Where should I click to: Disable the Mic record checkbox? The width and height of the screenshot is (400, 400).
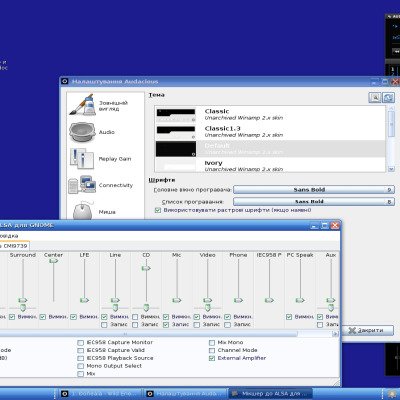[166, 325]
